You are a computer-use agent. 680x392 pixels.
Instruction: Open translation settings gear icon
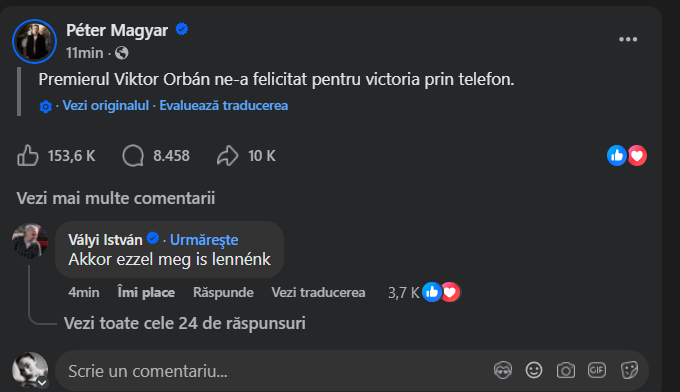point(46,106)
